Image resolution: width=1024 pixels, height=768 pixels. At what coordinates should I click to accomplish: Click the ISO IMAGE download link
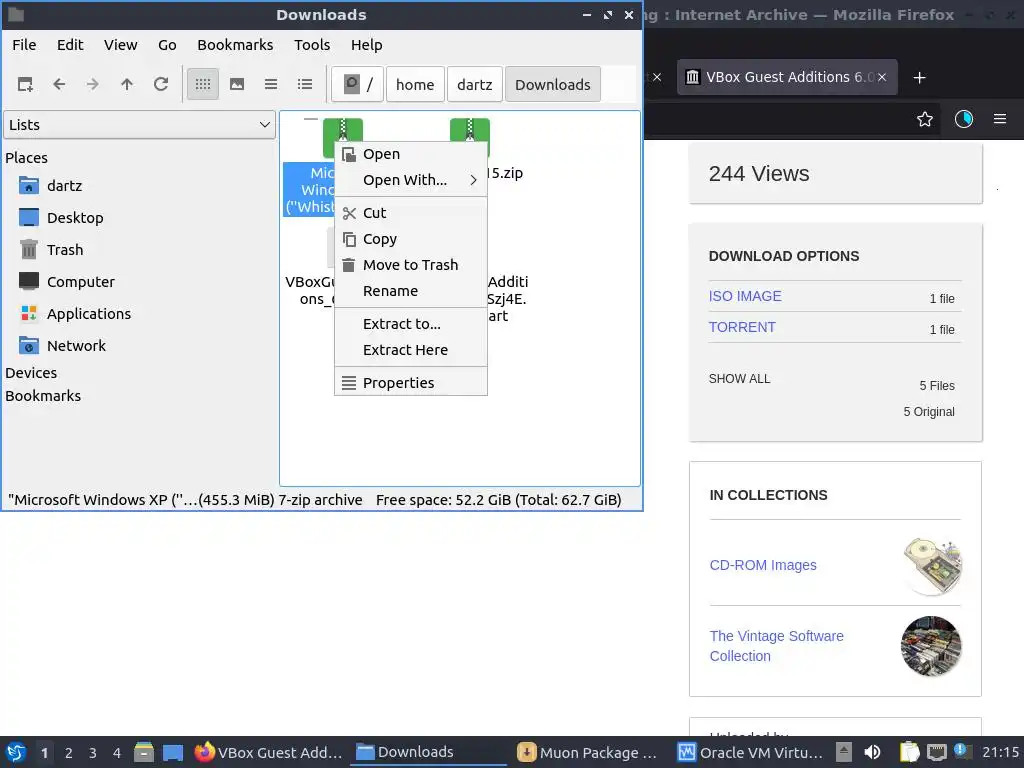745,296
